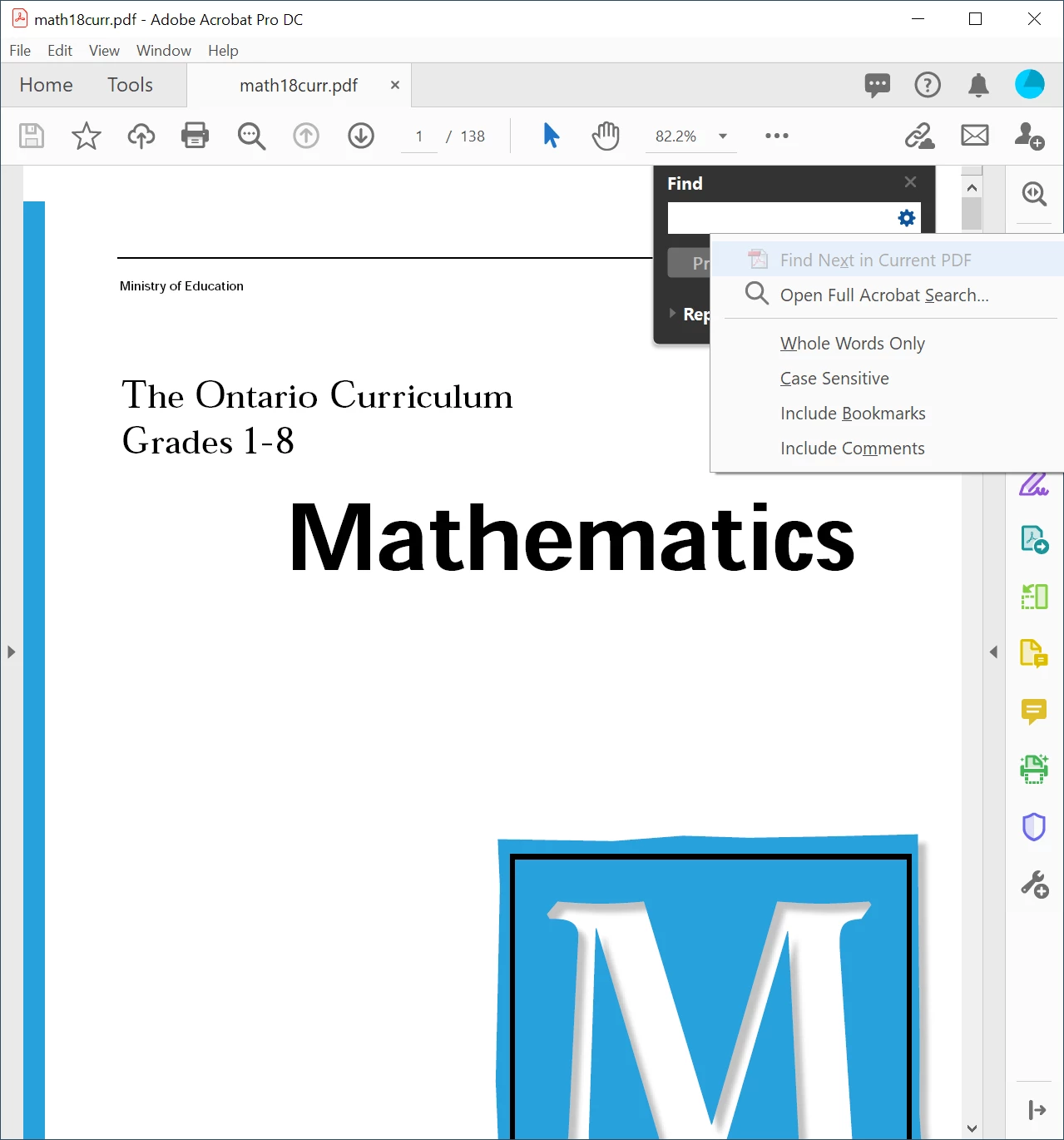Show more toolbar tools ellipsis

tap(777, 136)
